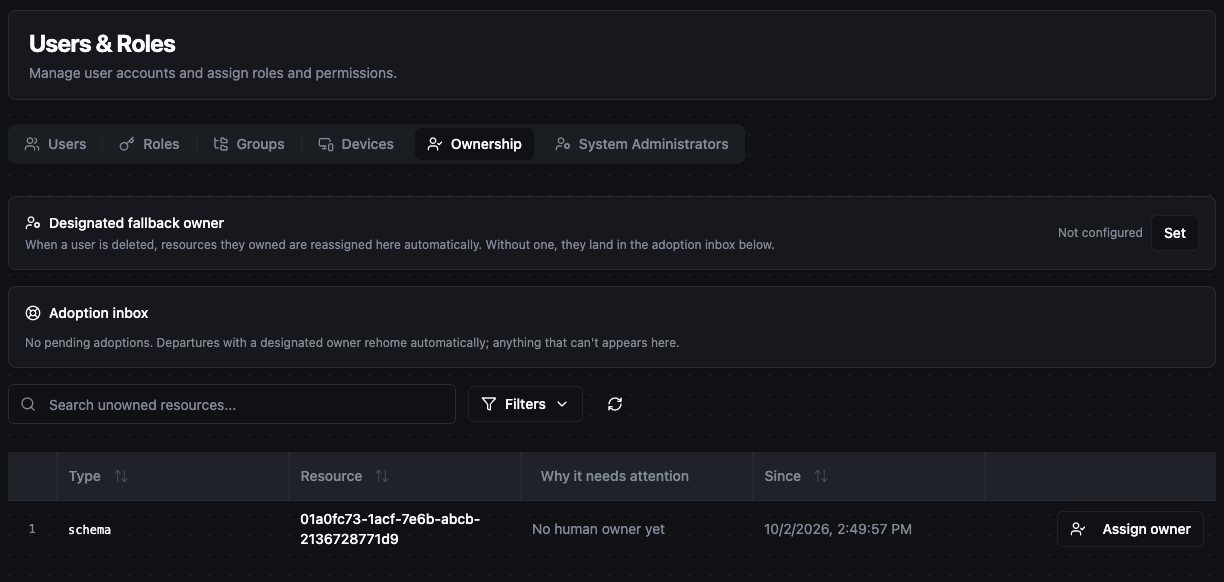Click the Ownership tab user-check icon
The width and height of the screenshot is (1224, 582).
click(x=435, y=144)
